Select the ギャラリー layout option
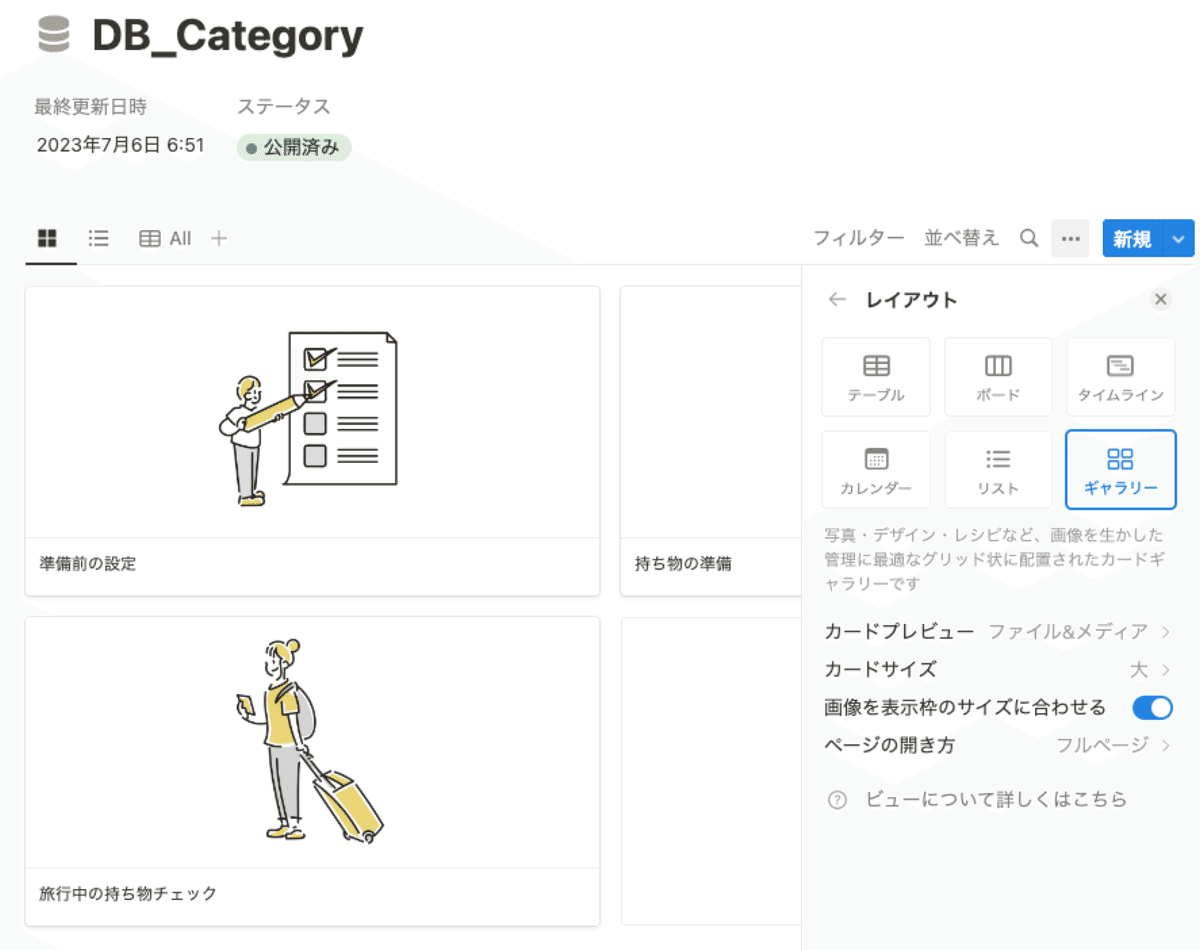 click(x=1120, y=469)
